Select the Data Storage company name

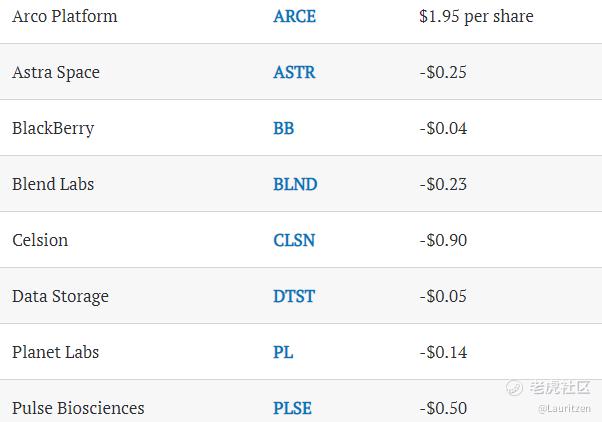60,297
